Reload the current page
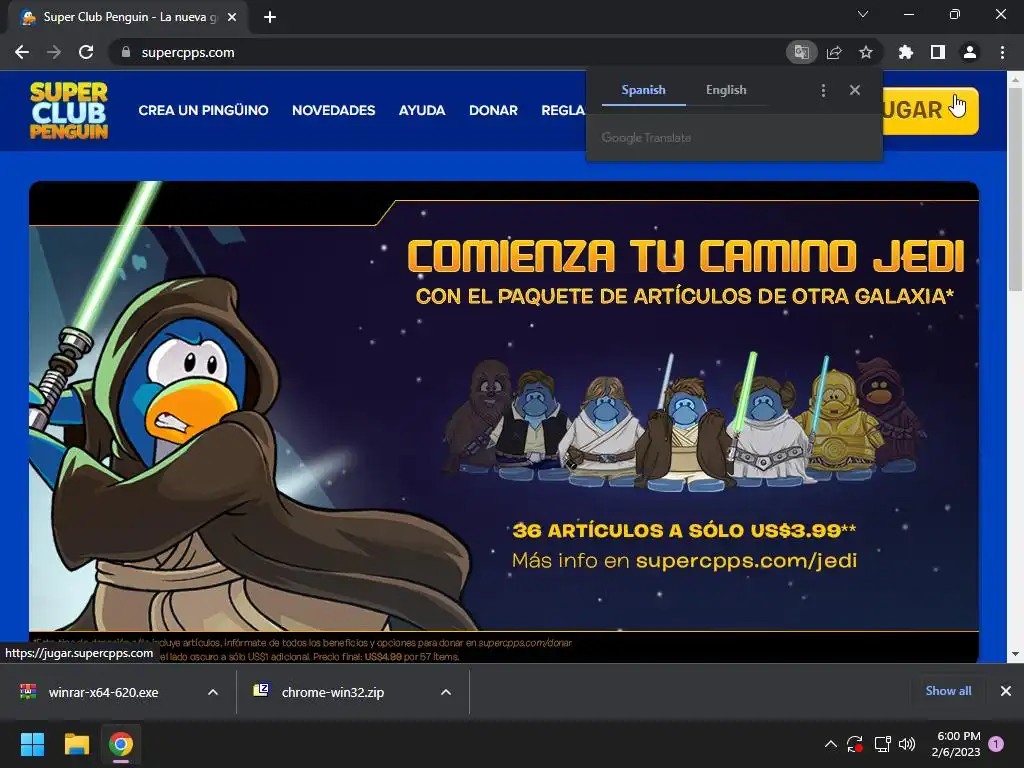 click(86, 52)
